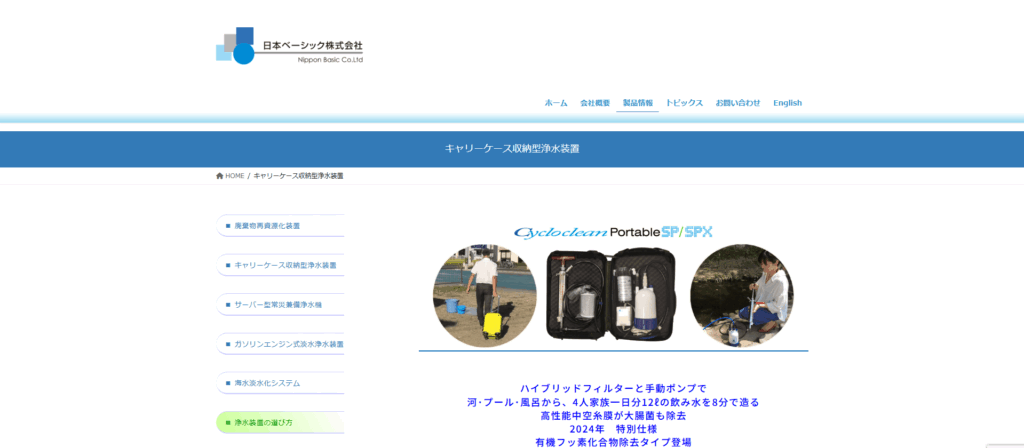Open the 製品情報 navigation item
This screenshot has height=448, width=1024.
[x=637, y=103]
